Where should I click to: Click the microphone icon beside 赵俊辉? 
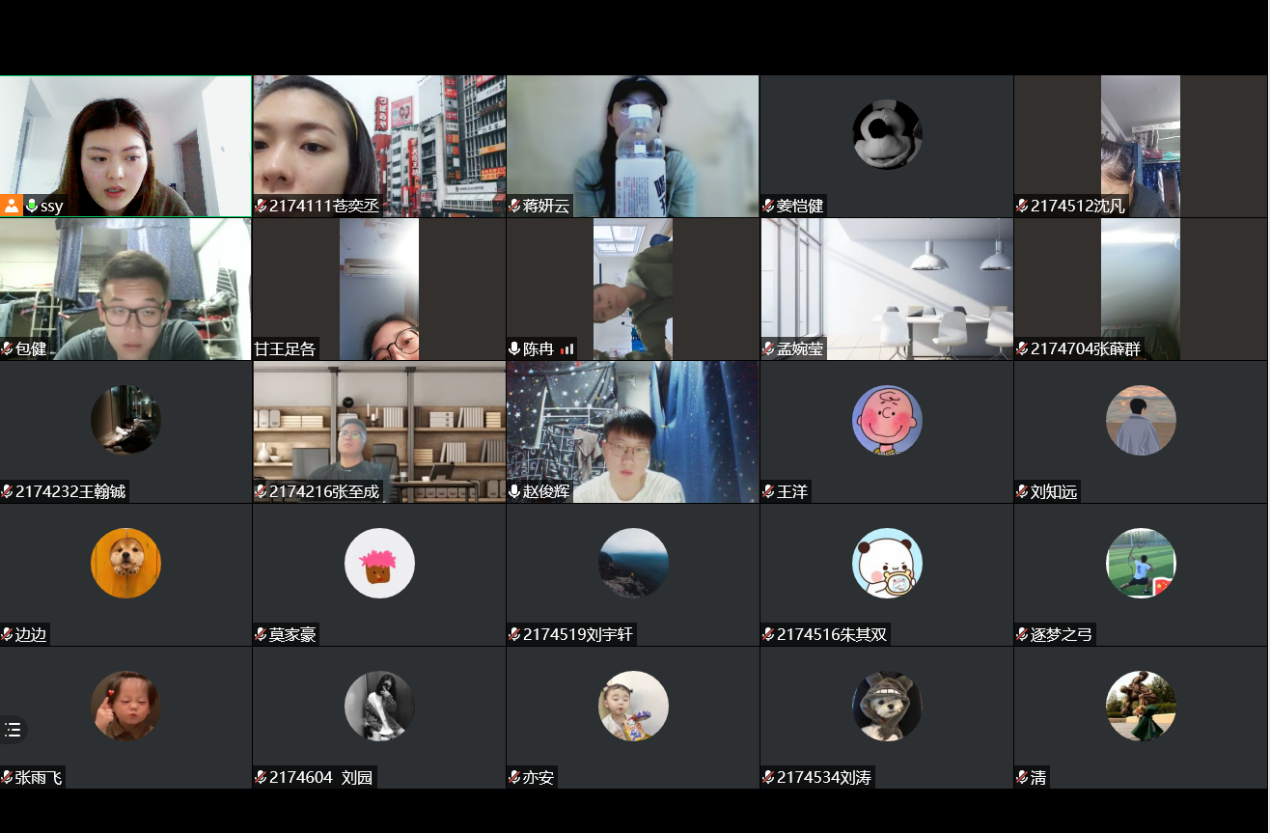click(x=515, y=492)
